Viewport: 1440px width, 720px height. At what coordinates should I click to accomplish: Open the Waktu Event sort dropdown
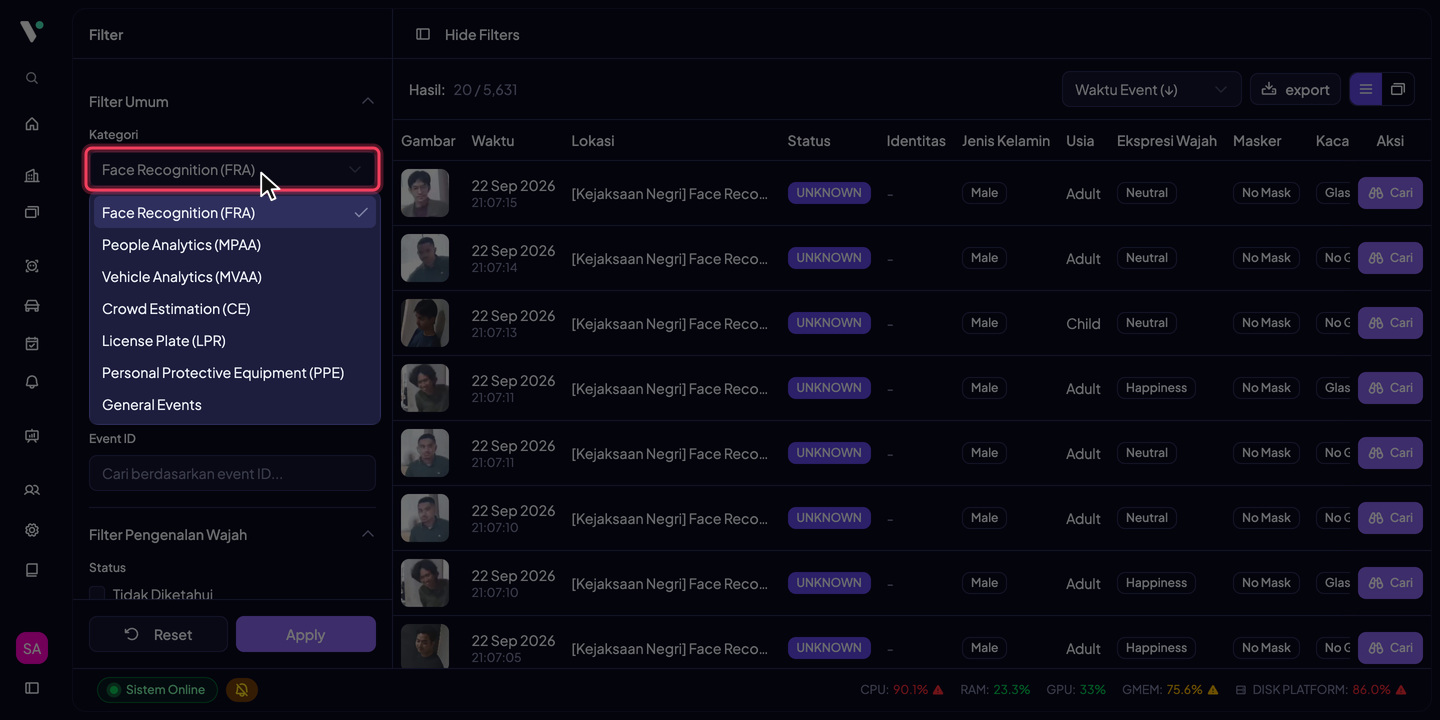[1152, 89]
